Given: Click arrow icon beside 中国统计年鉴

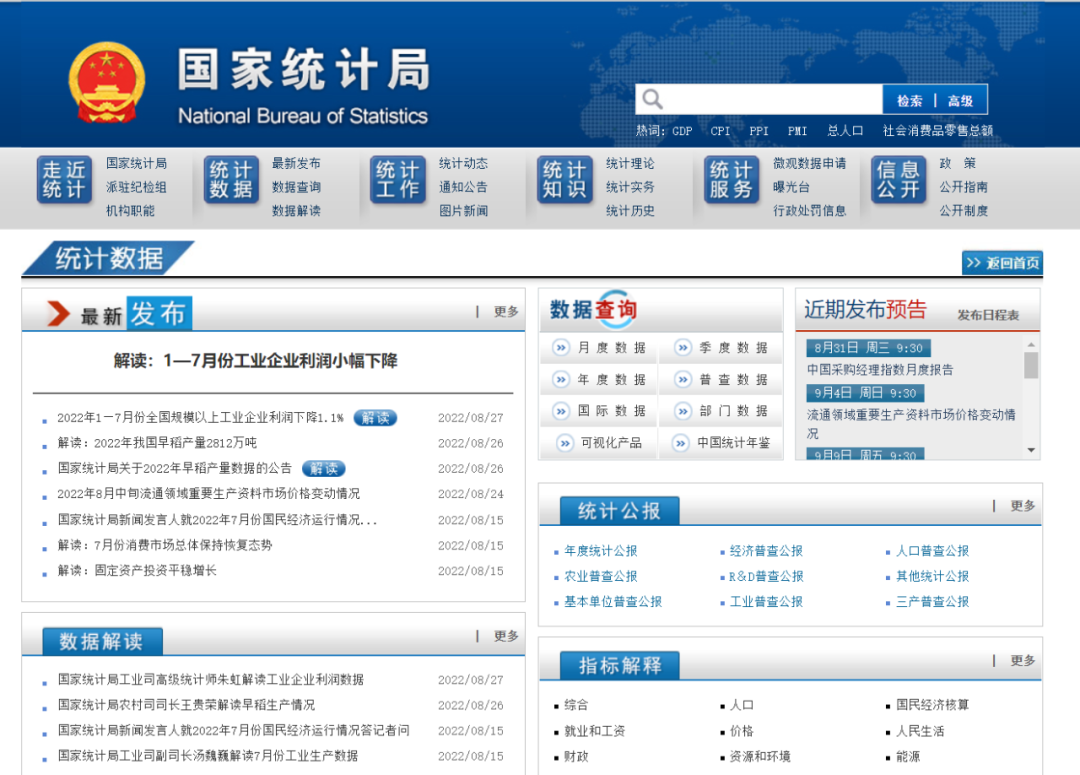Looking at the screenshot, I should (681, 442).
